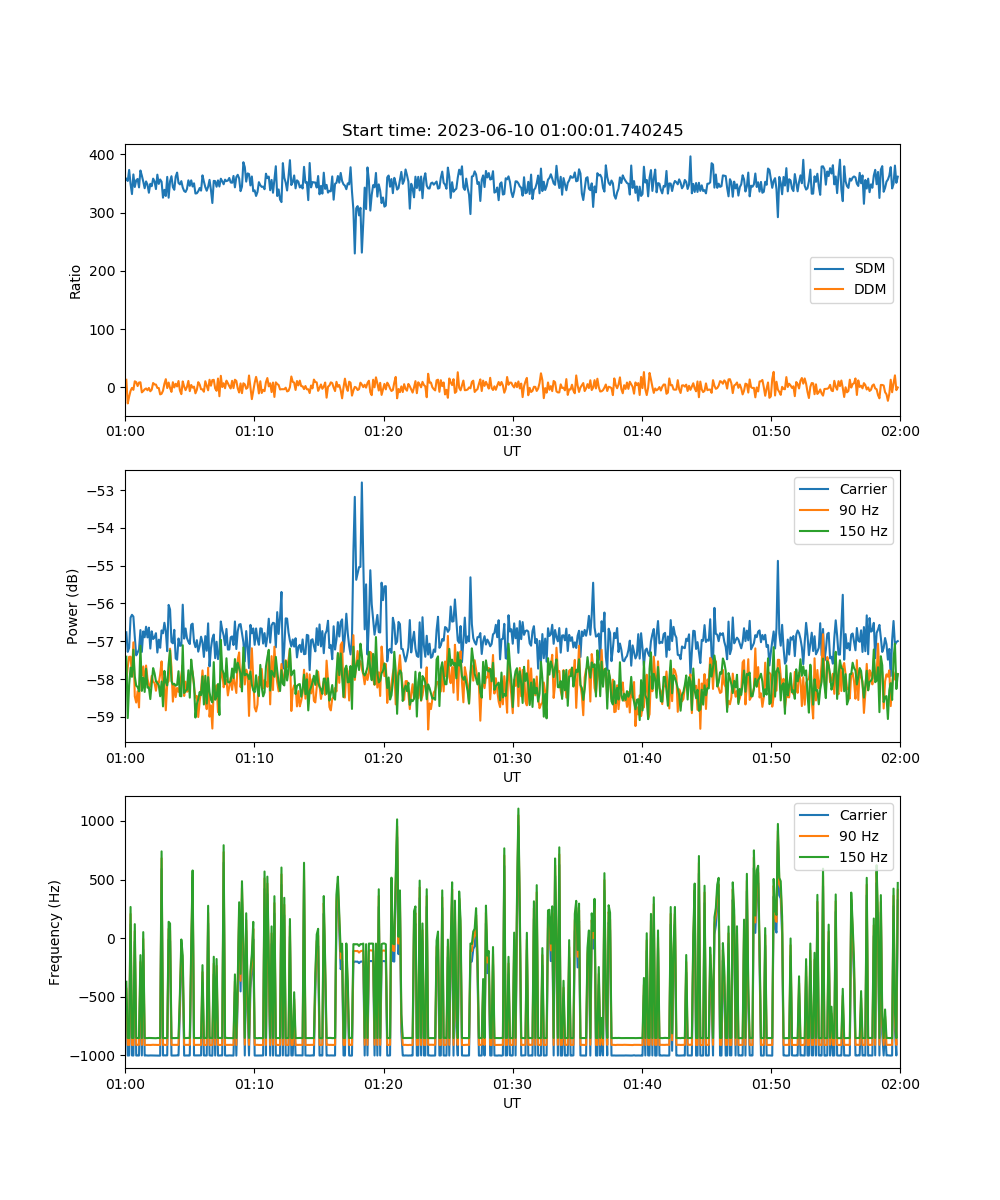Click the UT label under the Ratio plot
Image resolution: width=1000 pixels, height=1200 pixels.
[512, 451]
